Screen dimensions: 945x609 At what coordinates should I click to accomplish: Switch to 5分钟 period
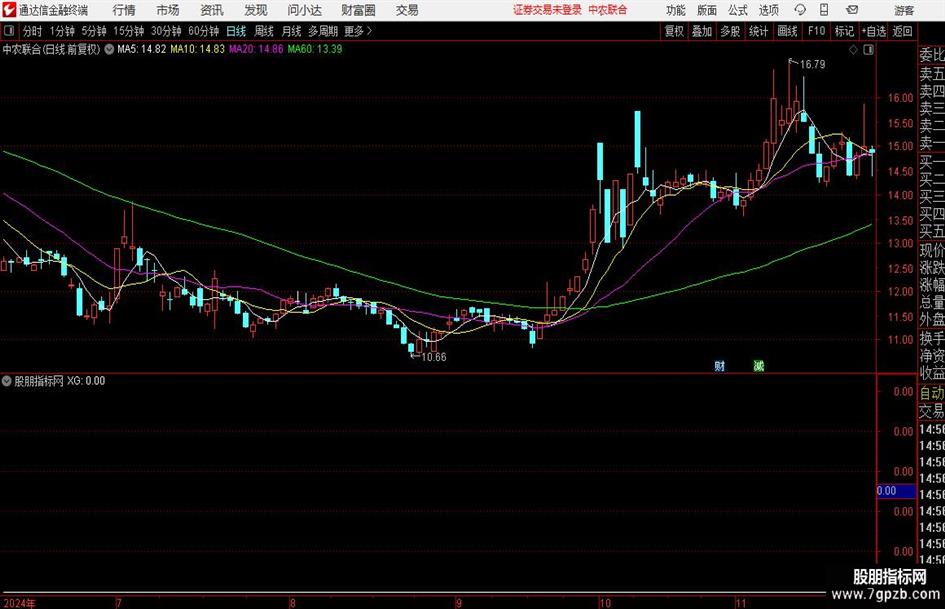click(x=94, y=31)
